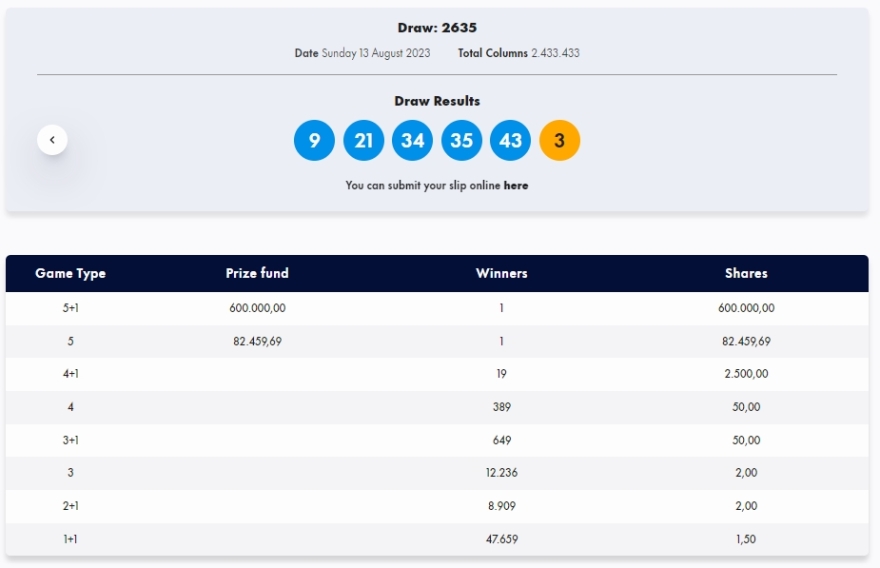Click the Shares column header
Image resolution: width=880 pixels, height=568 pixels.
tap(746, 273)
